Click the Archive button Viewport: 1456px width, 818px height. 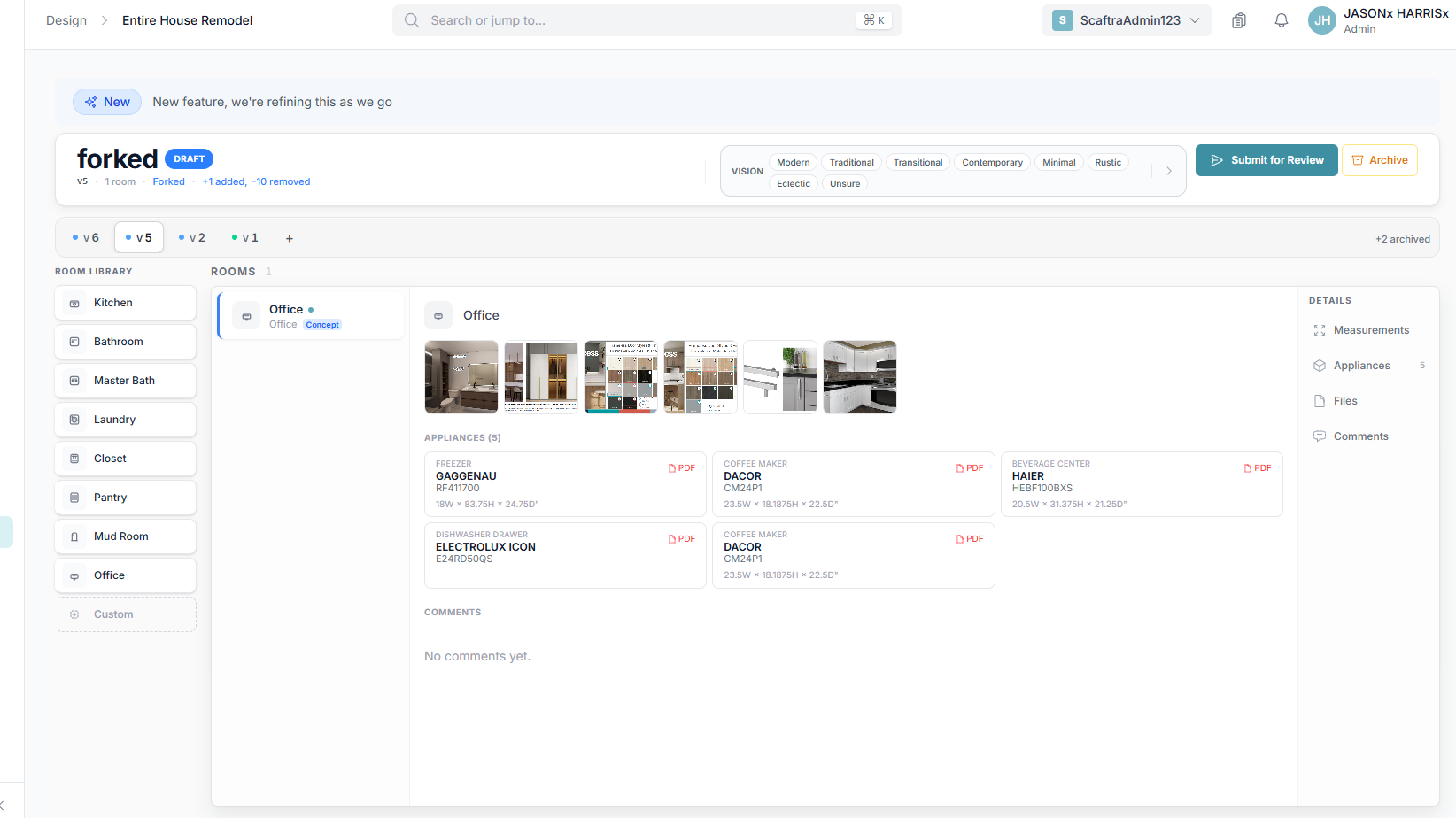coord(1380,160)
